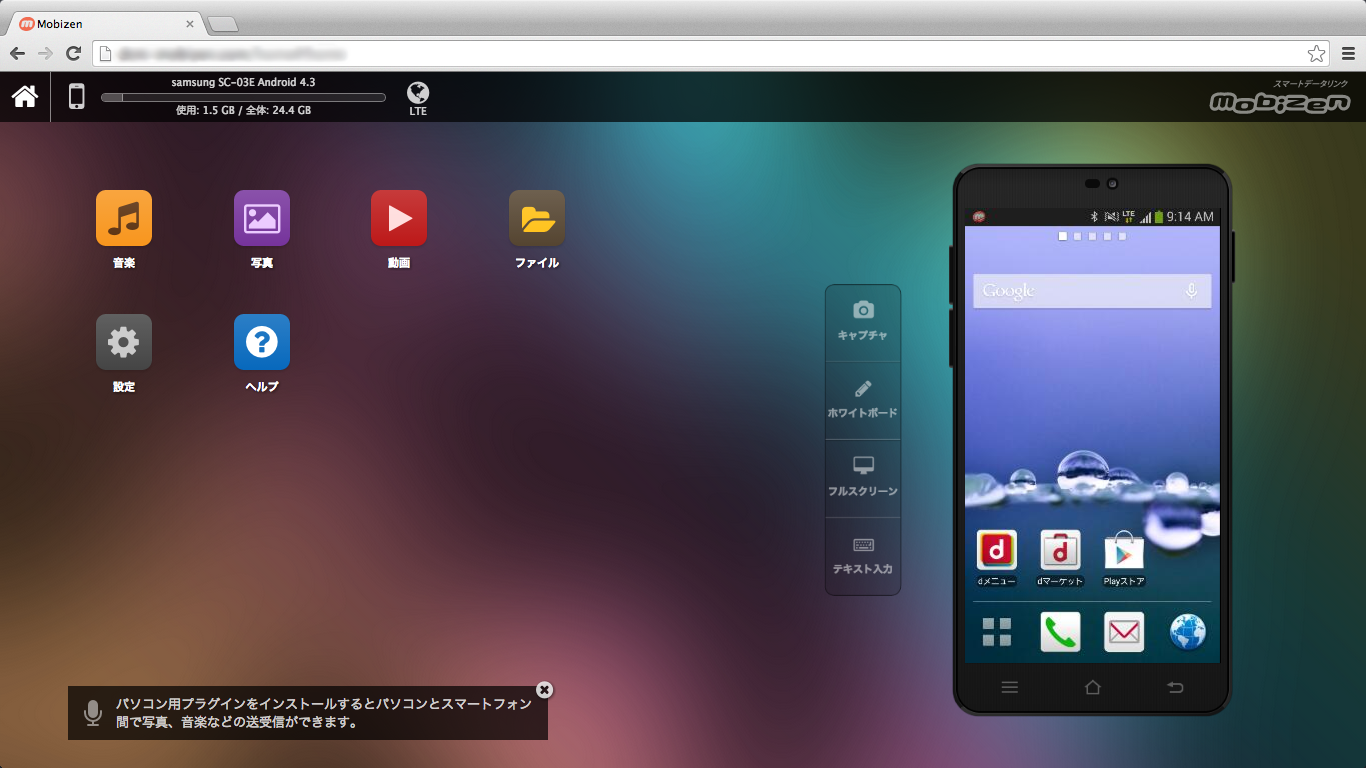Click the plugin install notification text
1366x768 pixels.
323,712
